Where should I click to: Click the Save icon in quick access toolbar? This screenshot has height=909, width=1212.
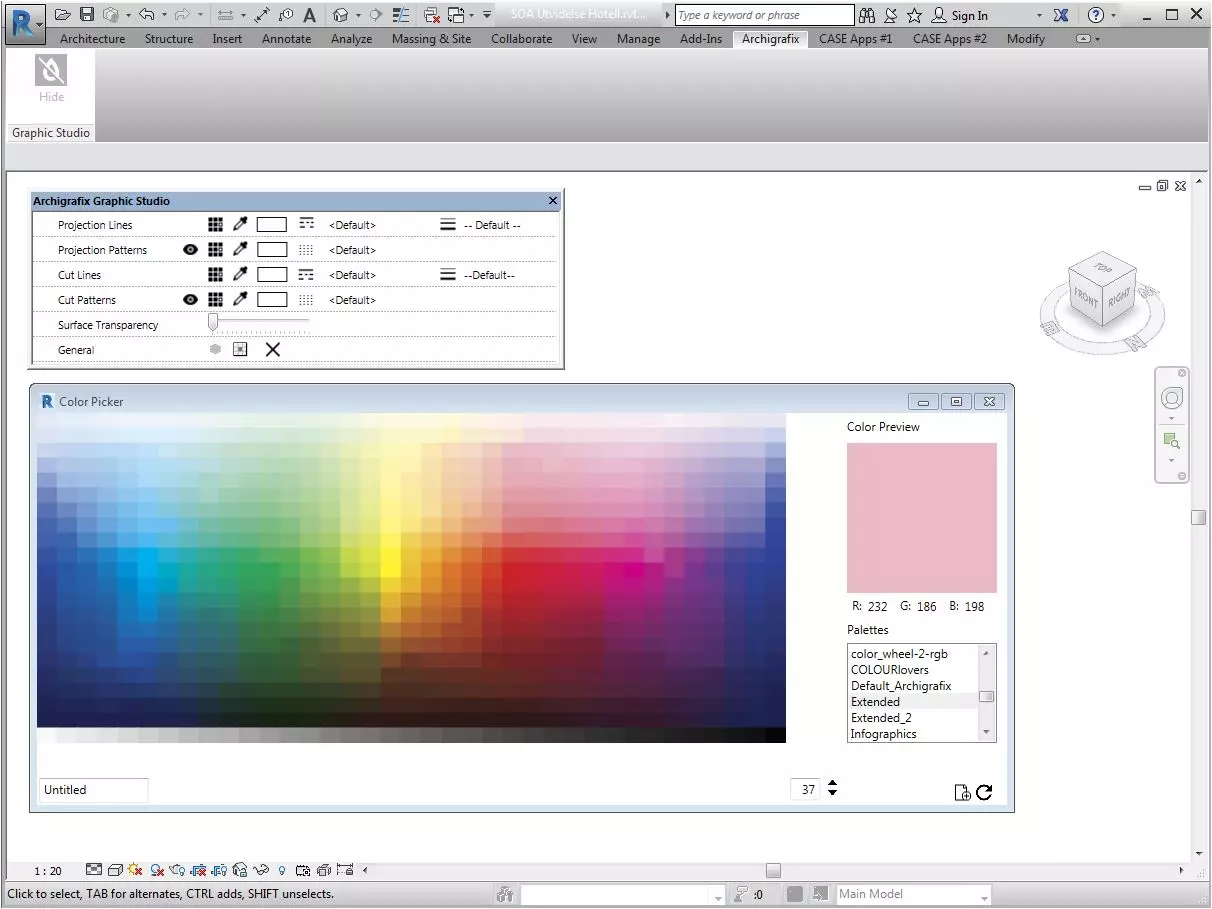coord(87,15)
